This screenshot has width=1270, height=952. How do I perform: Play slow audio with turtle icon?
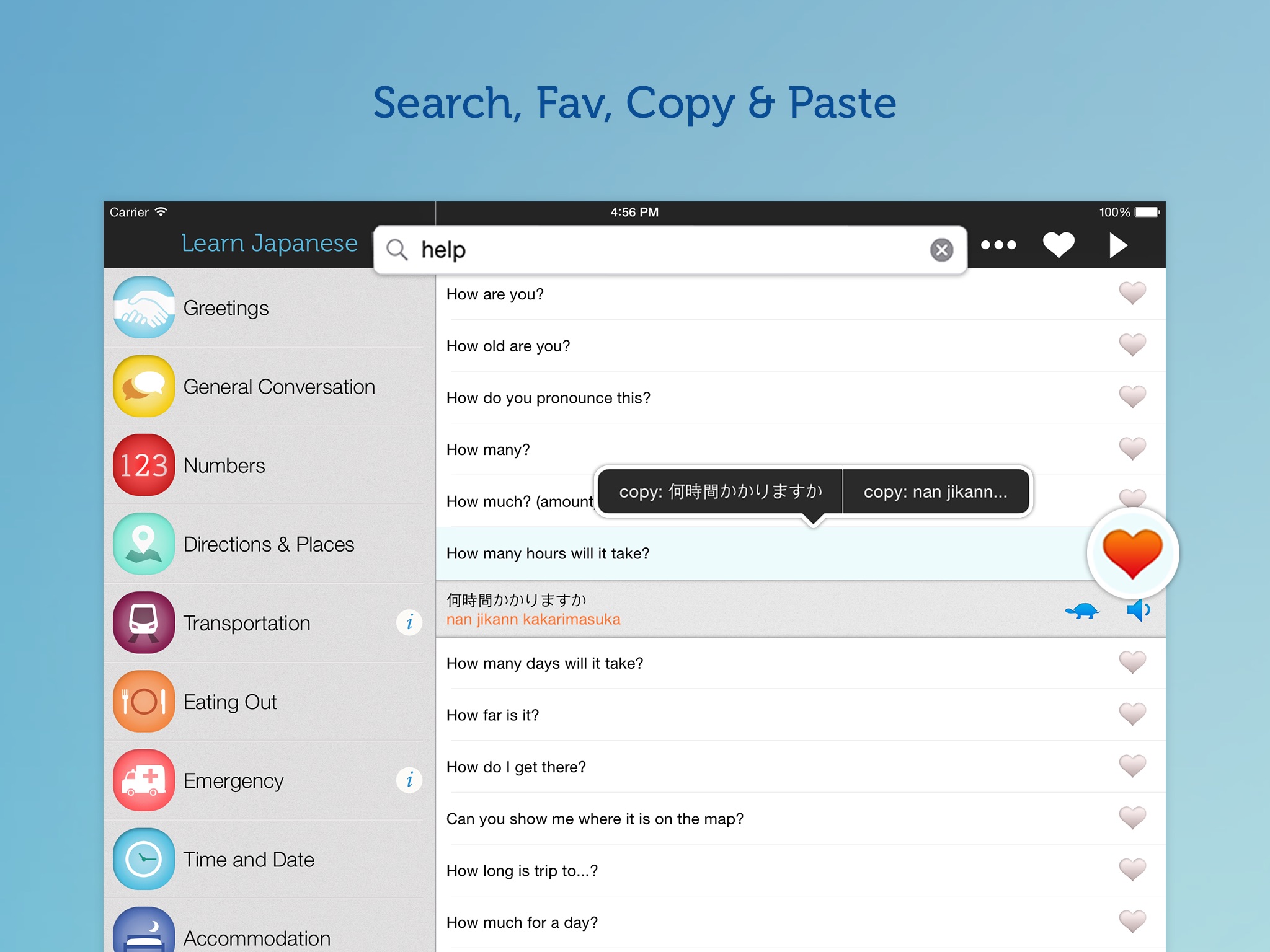point(1082,611)
